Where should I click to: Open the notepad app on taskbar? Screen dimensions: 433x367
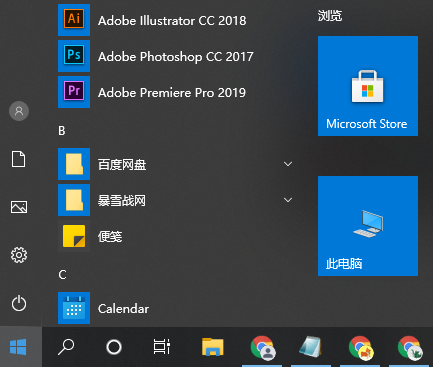point(311,347)
